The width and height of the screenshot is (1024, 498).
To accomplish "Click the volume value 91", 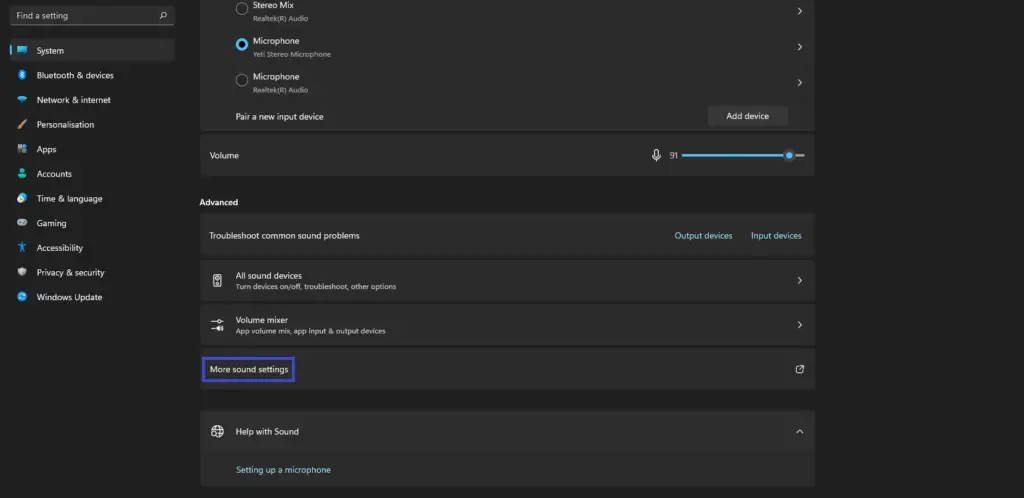I will (673, 155).
